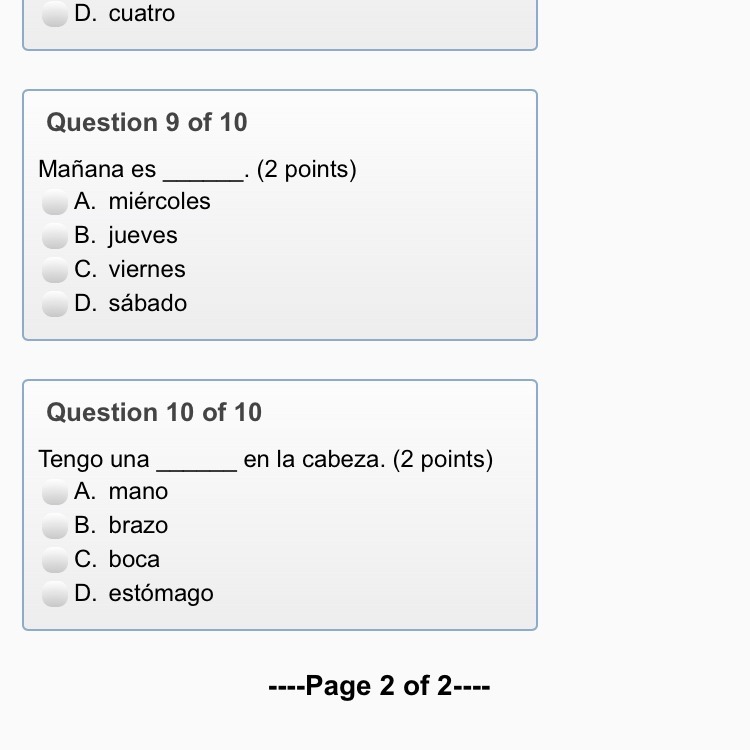The width and height of the screenshot is (750, 750).
Task: Click the Question 10 of 10 heading
Action: (x=154, y=412)
